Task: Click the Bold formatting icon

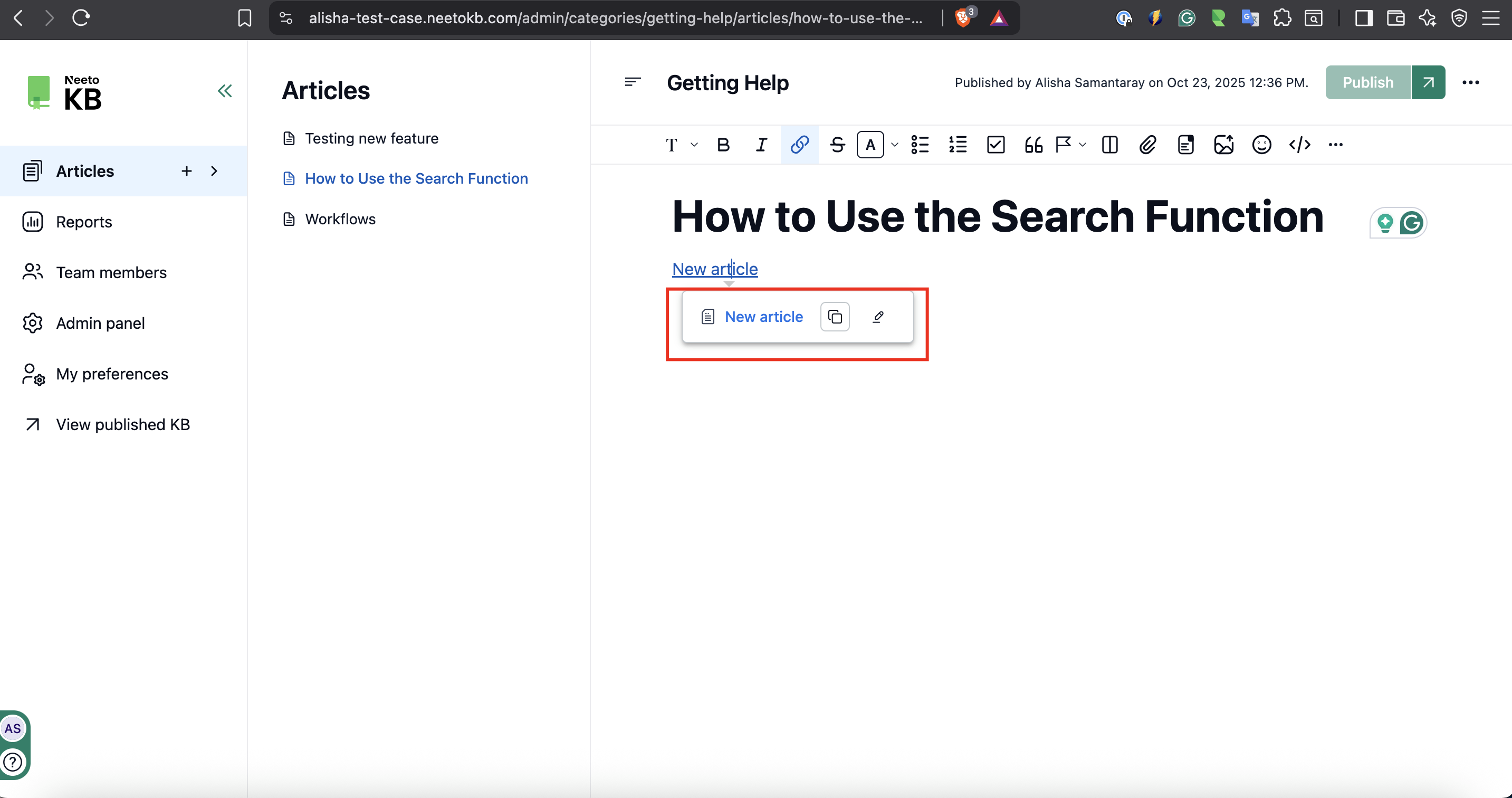Action: point(723,145)
